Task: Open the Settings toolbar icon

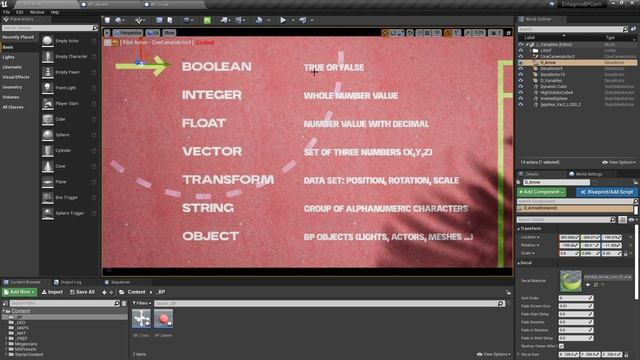Action: pyautogui.click(x=187, y=20)
